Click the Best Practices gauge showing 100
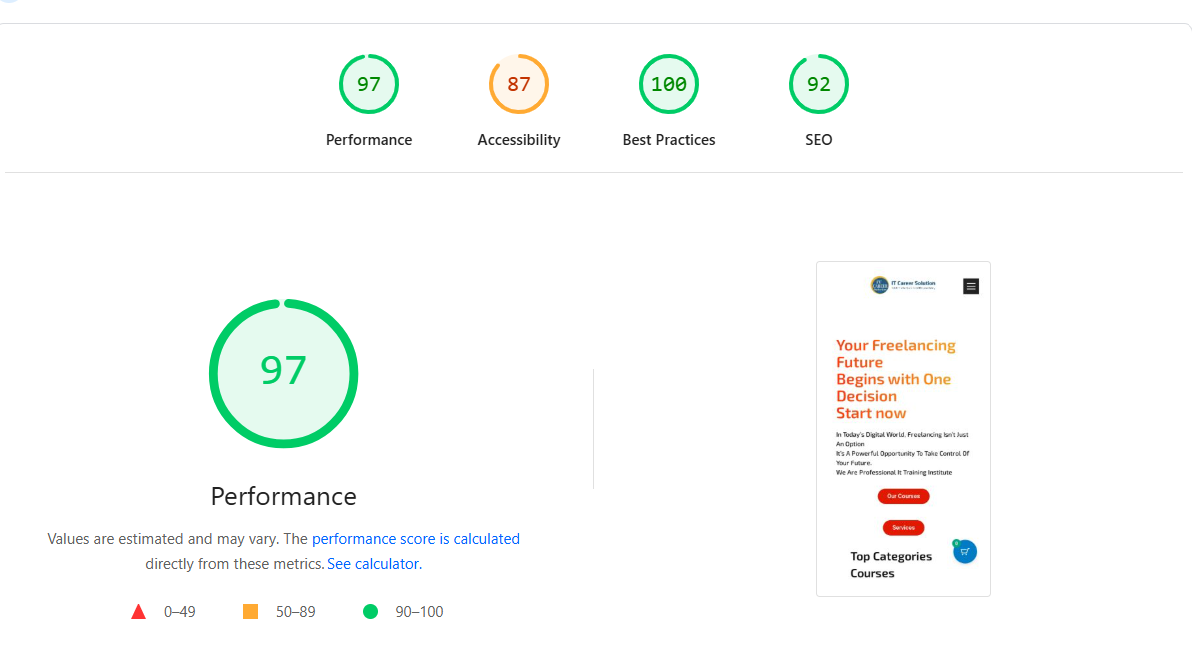This screenshot has height=652, width=1192. (x=669, y=84)
